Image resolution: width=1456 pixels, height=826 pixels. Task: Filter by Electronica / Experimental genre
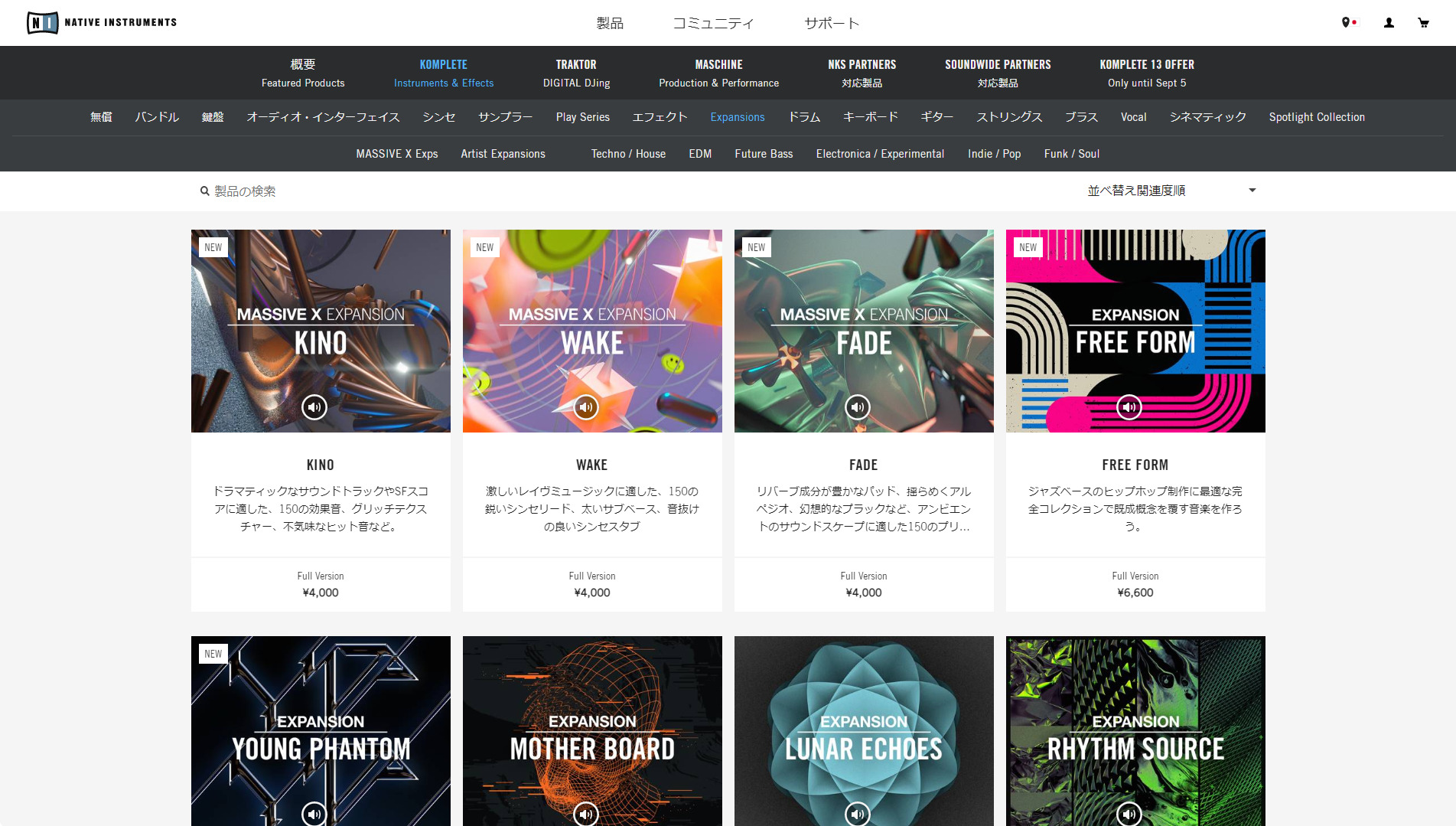(x=880, y=154)
